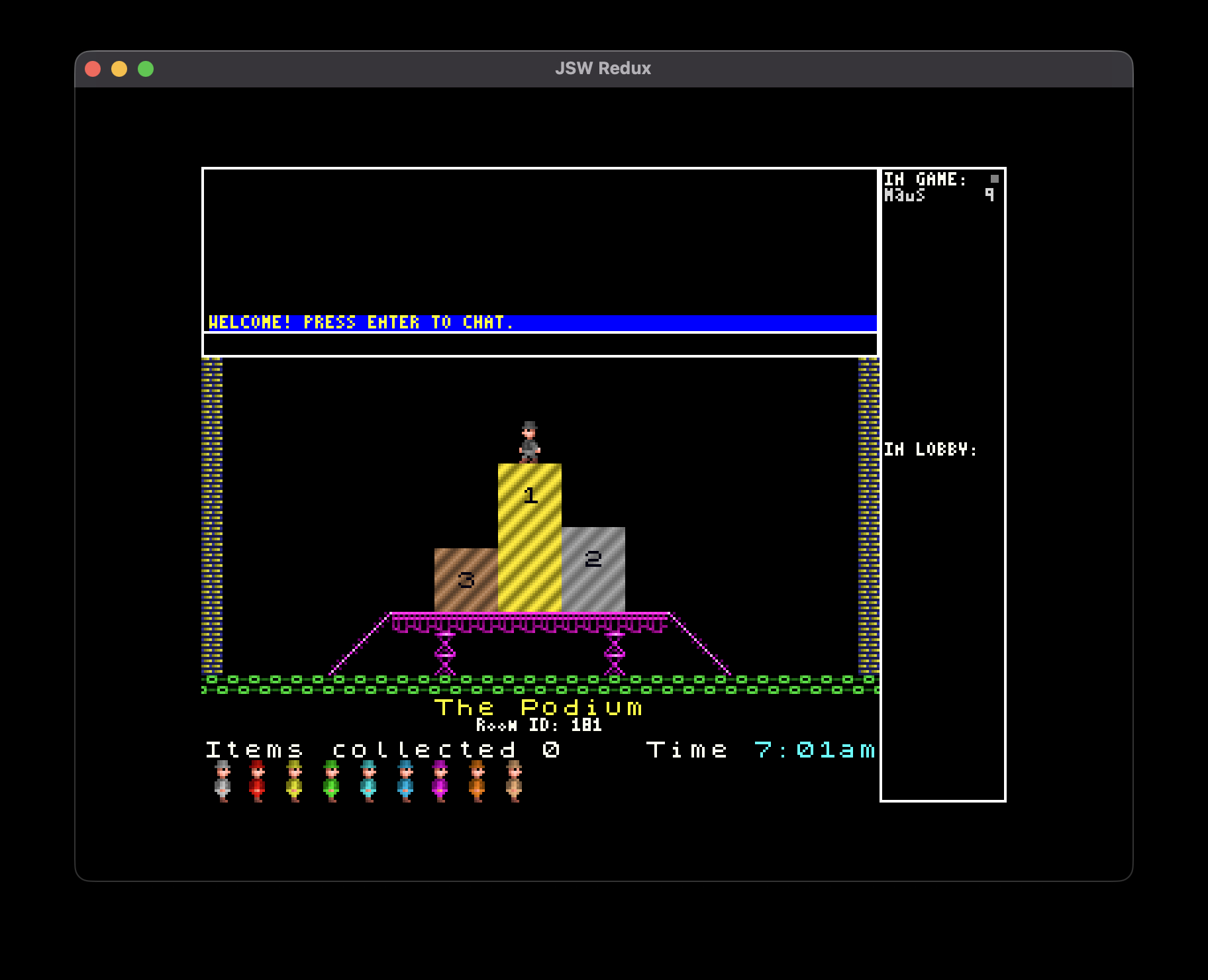Click the gray-suited Willy life icon

(x=223, y=781)
